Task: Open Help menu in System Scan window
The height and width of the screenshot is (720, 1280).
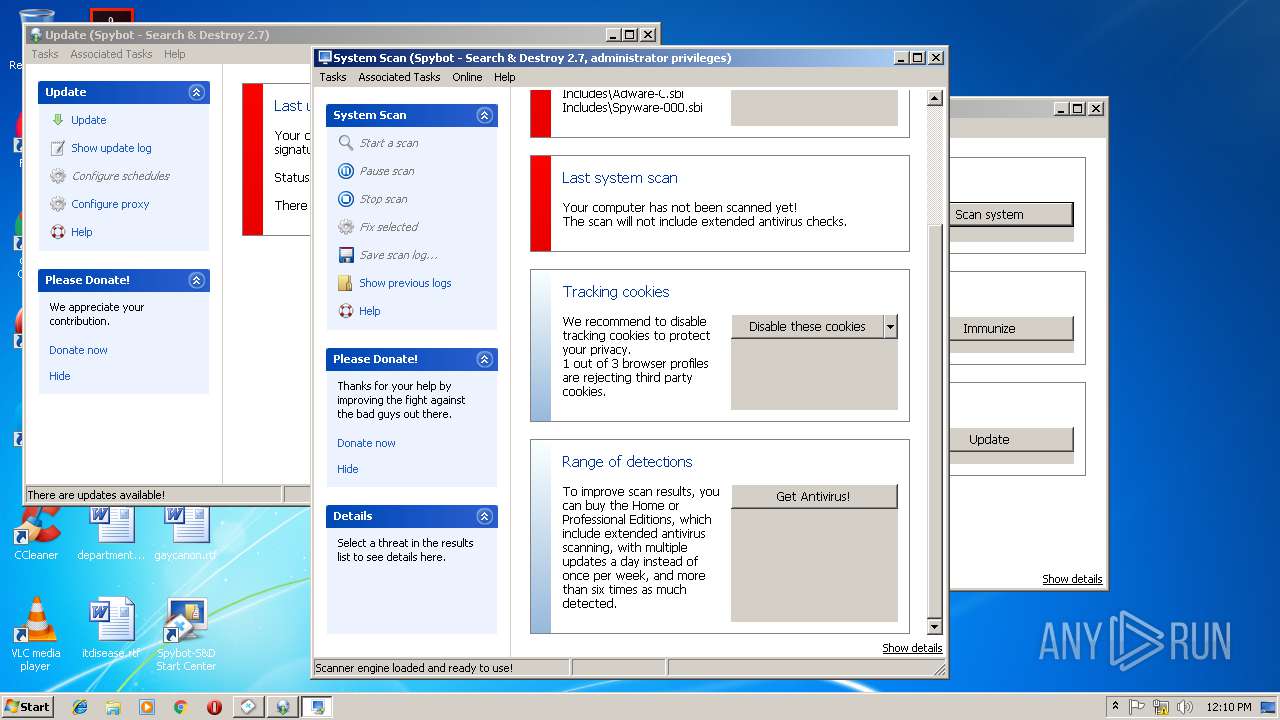Action: (x=505, y=77)
